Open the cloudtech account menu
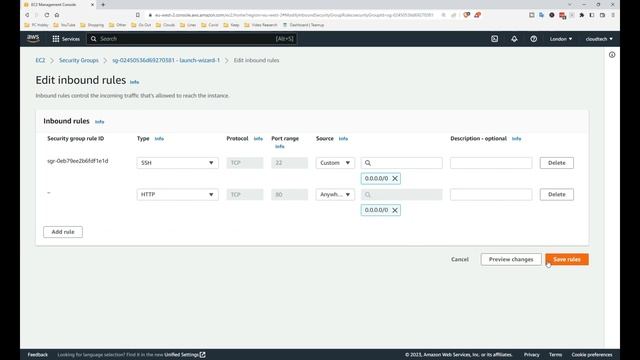 coord(599,39)
